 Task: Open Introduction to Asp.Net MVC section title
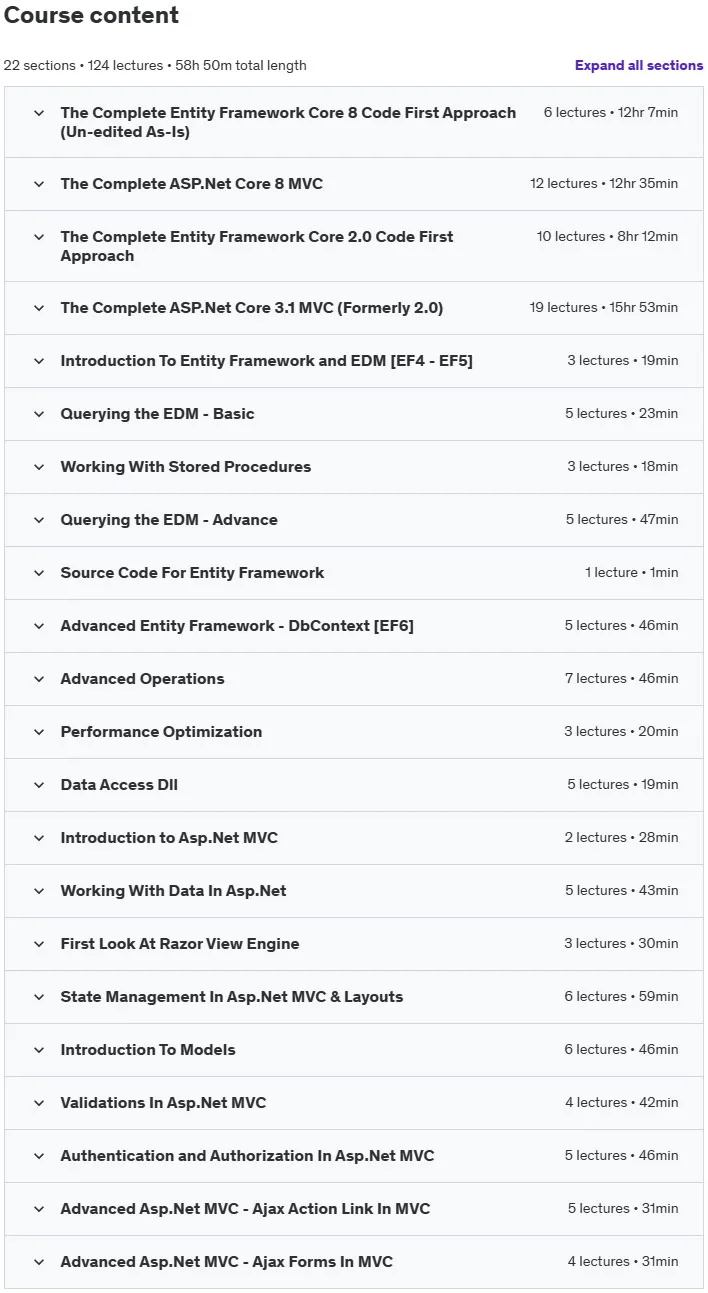169,838
